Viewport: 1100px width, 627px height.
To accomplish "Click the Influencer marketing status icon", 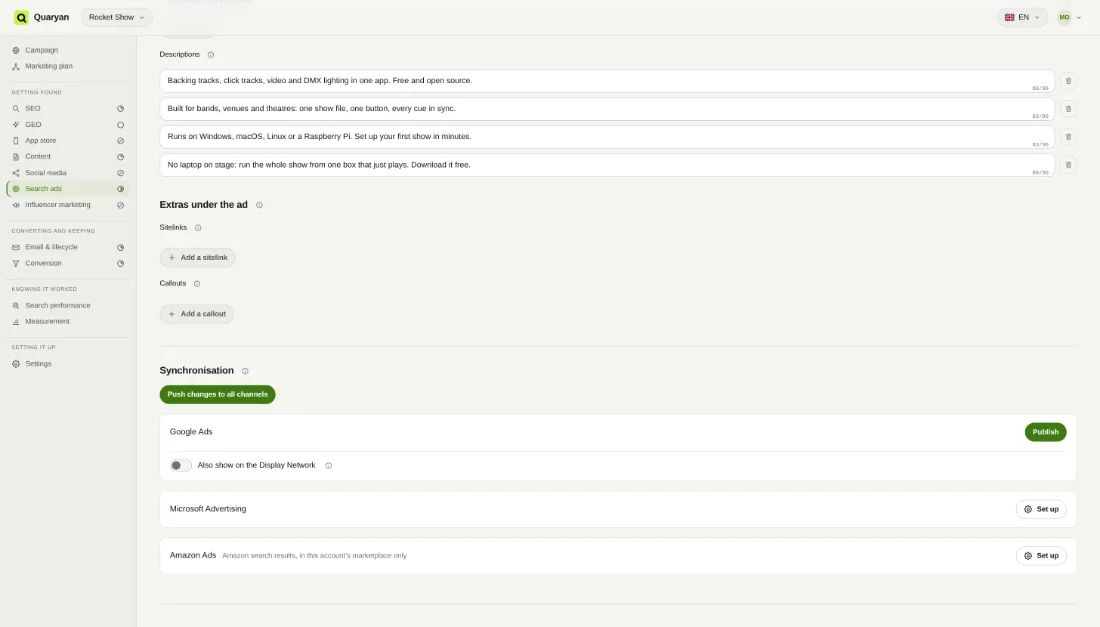I will tap(121, 205).
